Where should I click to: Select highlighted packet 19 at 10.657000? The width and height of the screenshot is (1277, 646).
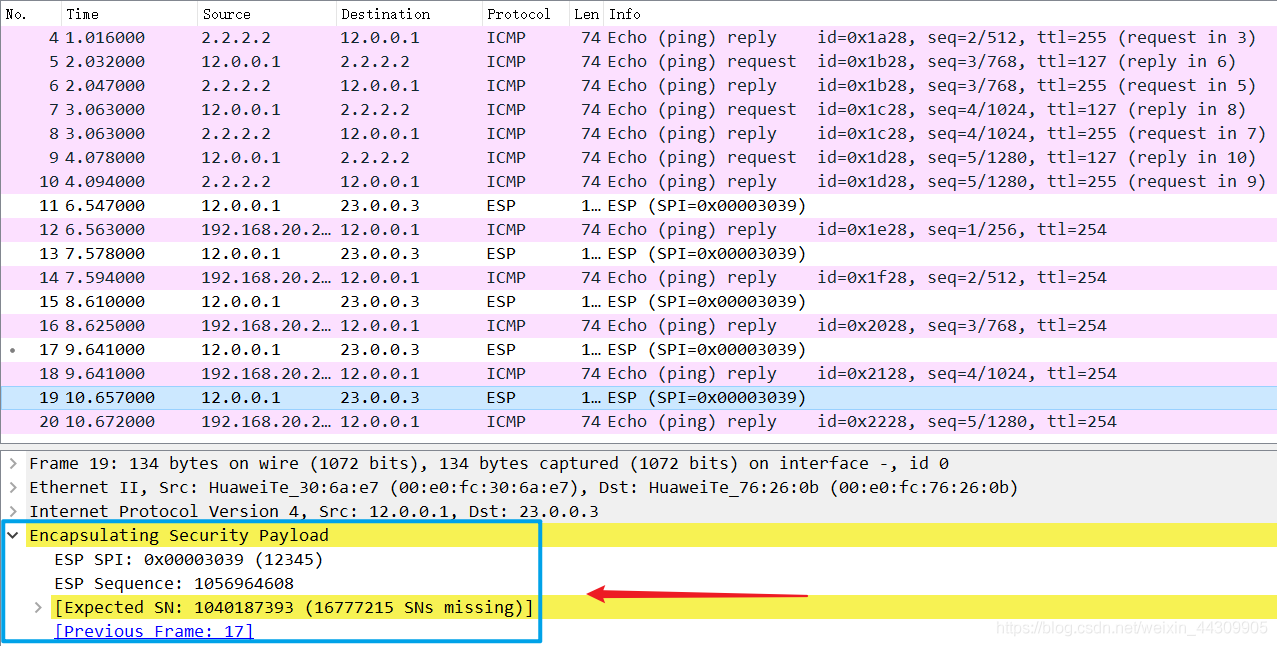[638, 398]
